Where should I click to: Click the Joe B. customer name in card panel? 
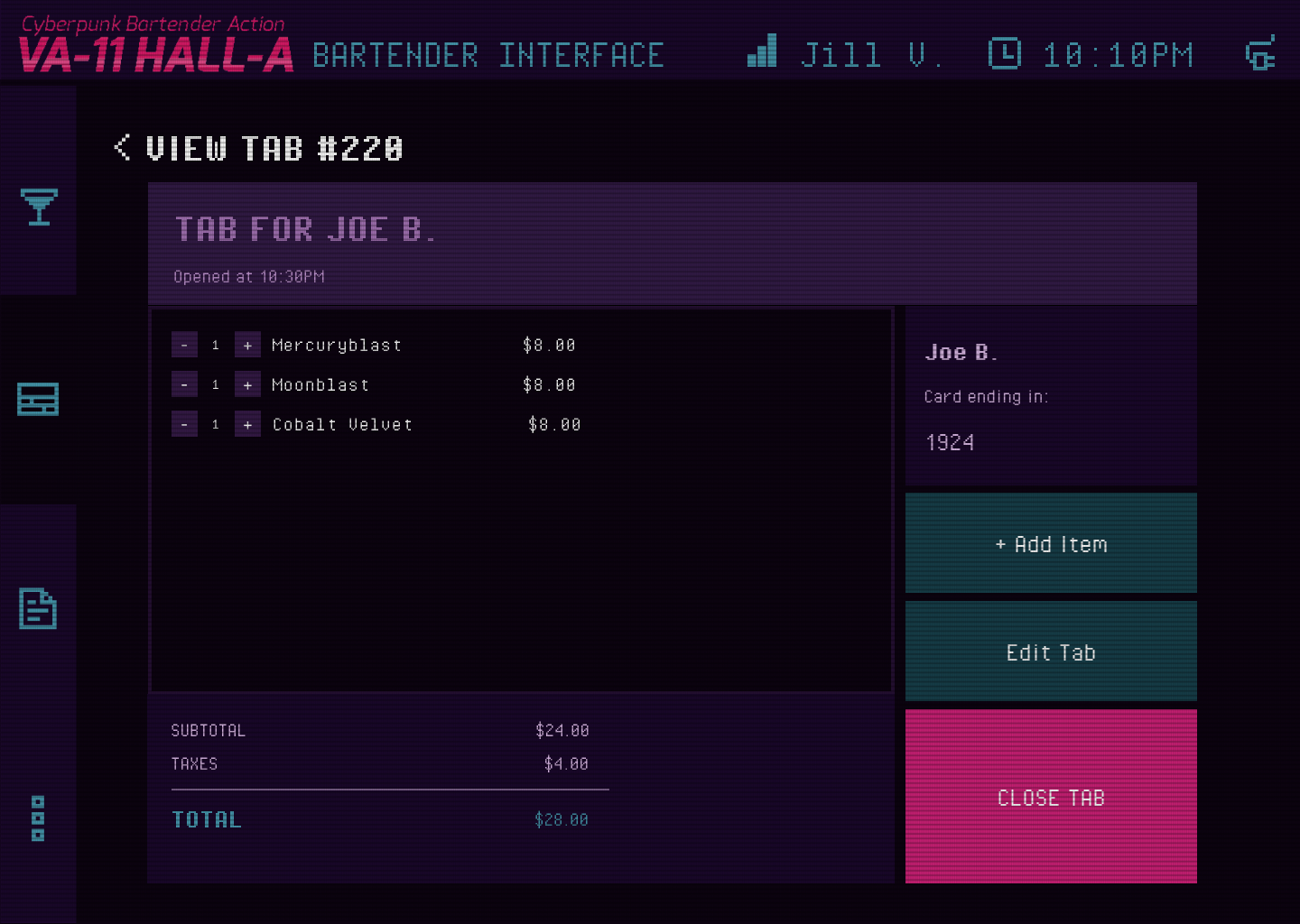click(x=961, y=352)
